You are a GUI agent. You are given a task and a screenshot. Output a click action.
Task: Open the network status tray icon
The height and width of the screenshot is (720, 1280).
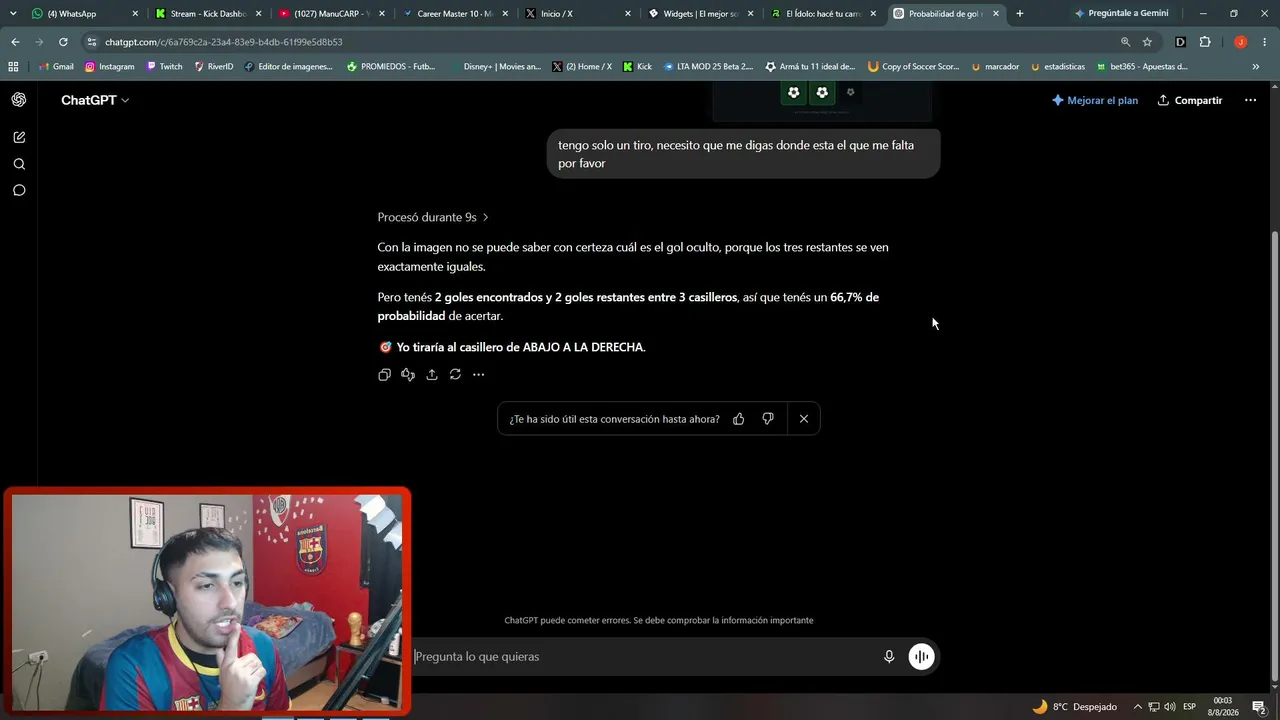pos(1154,707)
